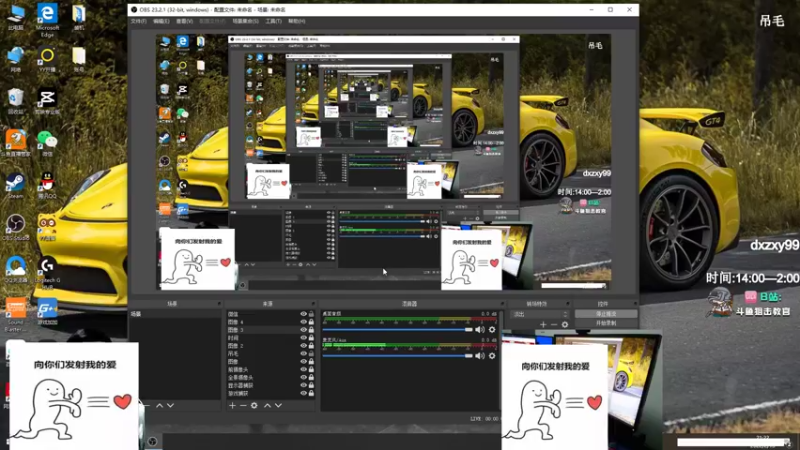Select the 场景 scene entry
Screen dimensions: 800x450
176,314
